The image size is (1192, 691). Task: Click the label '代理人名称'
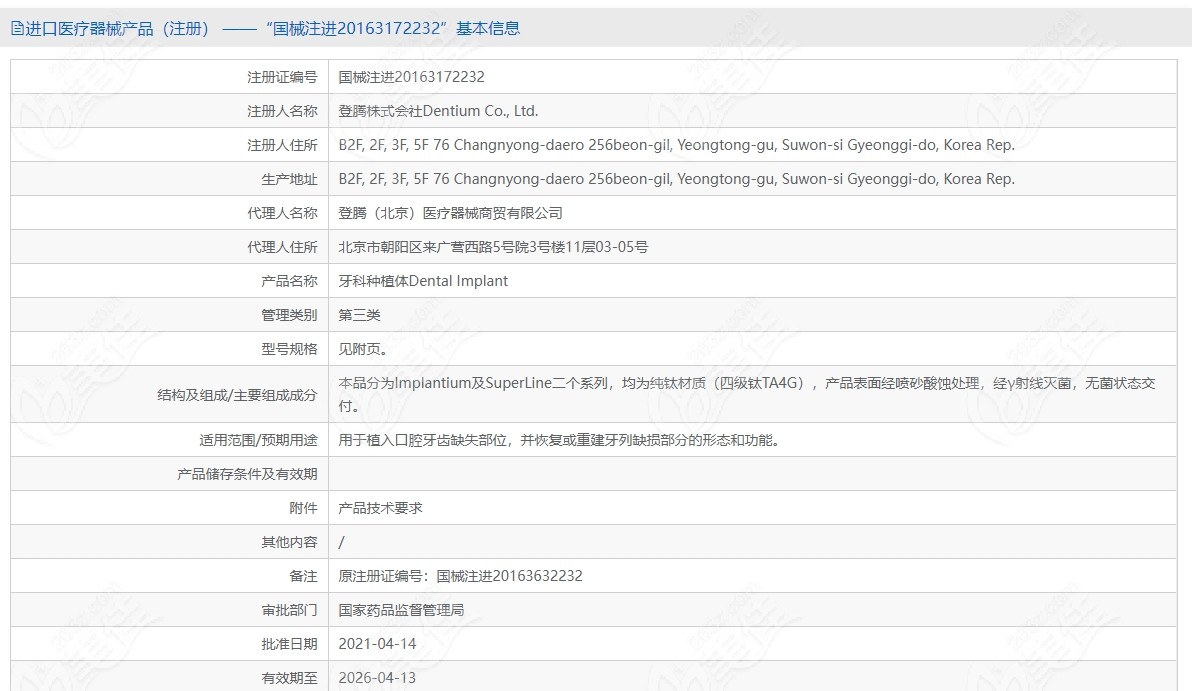pyautogui.click(x=282, y=213)
